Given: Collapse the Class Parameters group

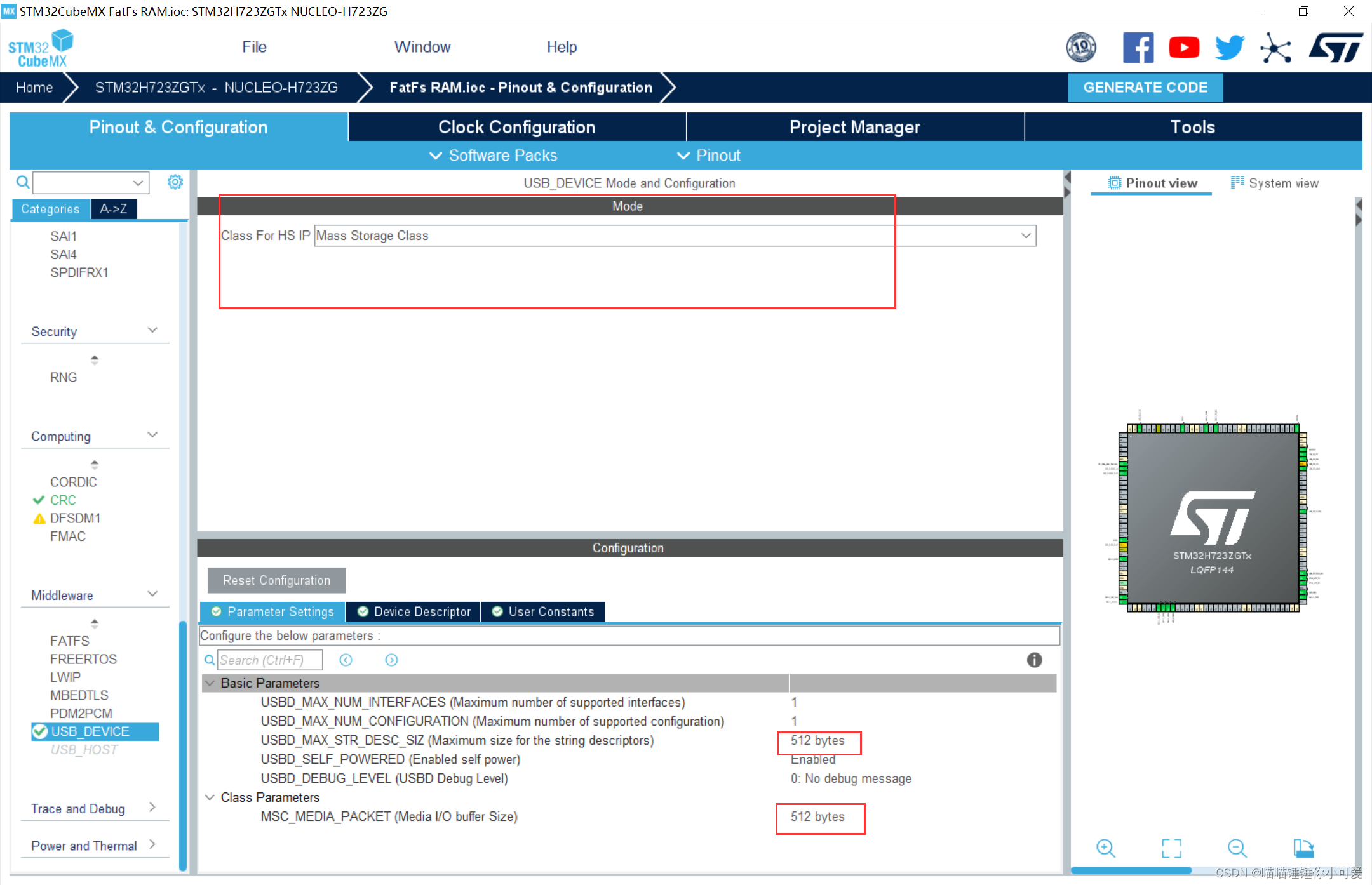Looking at the screenshot, I should pyautogui.click(x=210, y=797).
